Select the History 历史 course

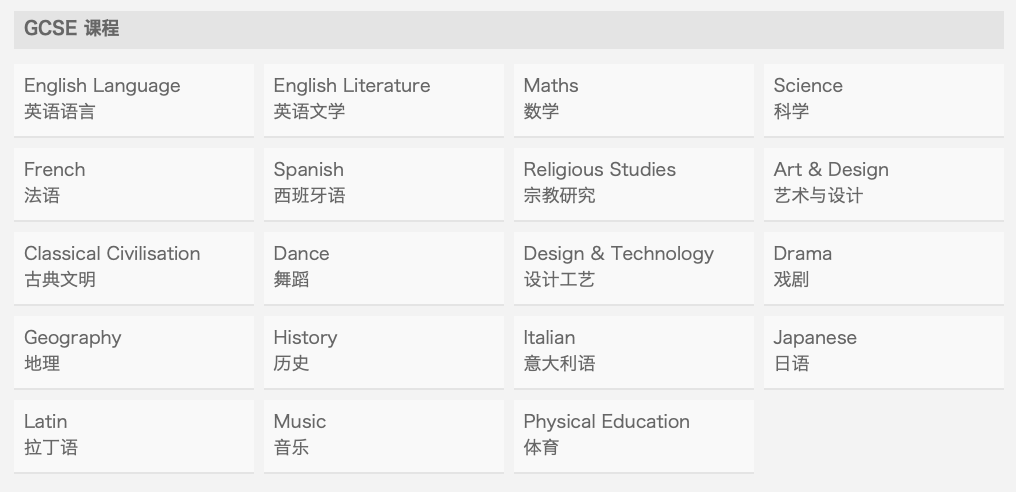tap(384, 352)
